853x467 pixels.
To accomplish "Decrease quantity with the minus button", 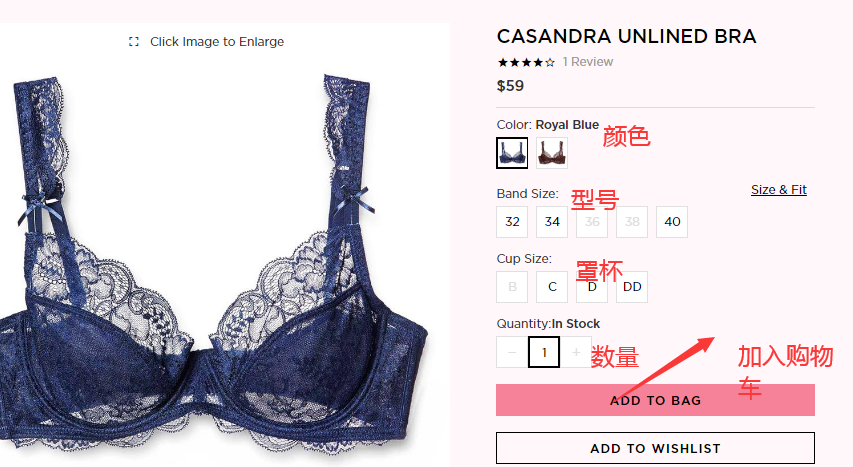I will coord(512,352).
